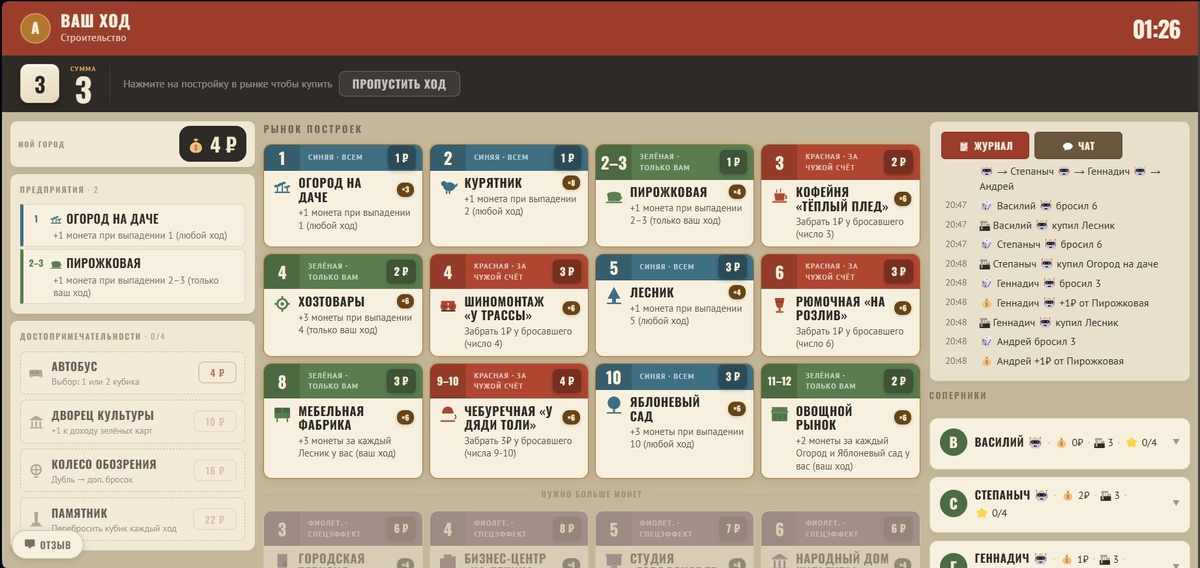Image resolution: width=1200 pixels, height=568 pixels.
Task: Select the Дворец культуры landmark
Action: point(133,422)
